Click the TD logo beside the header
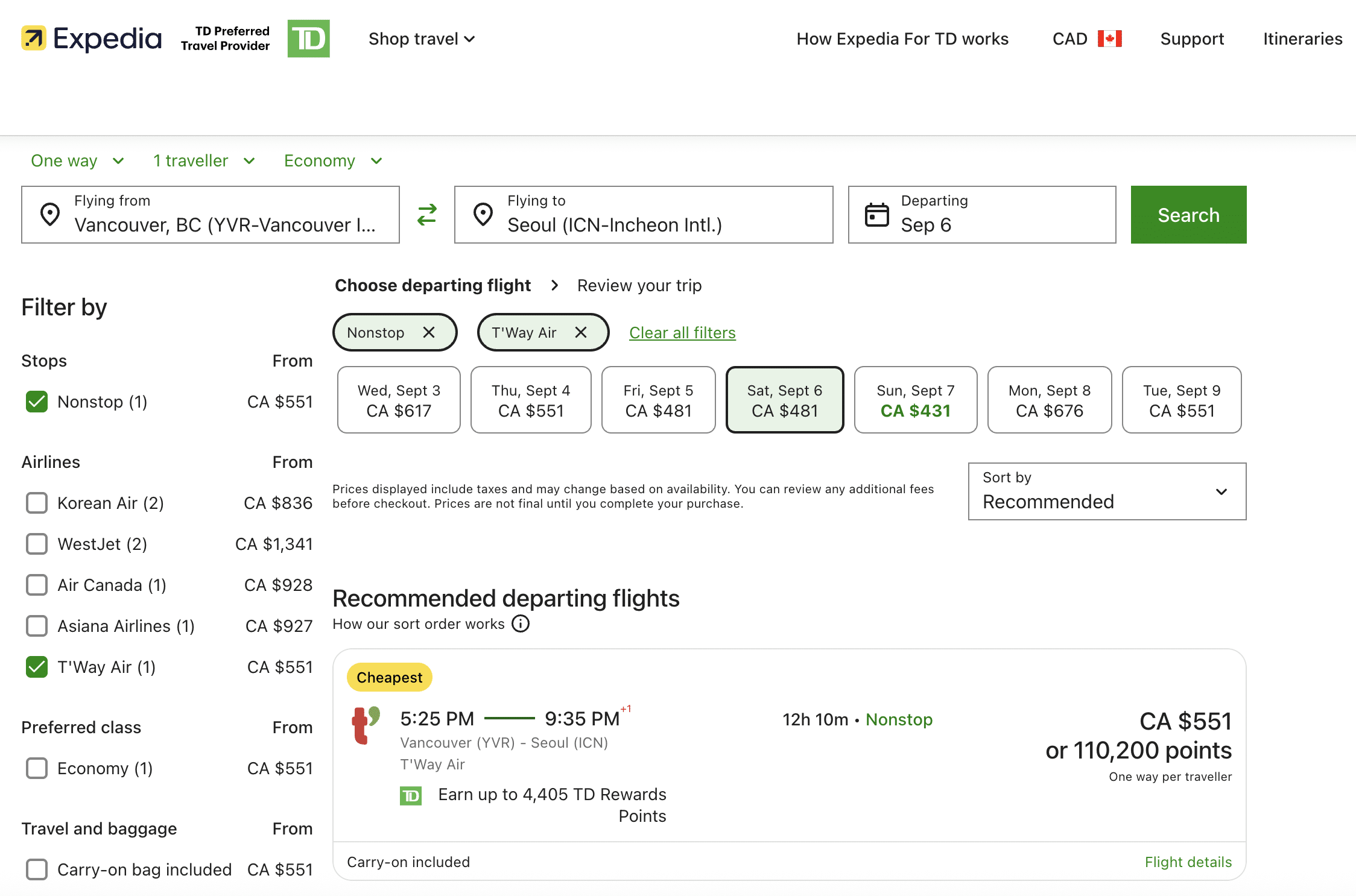Viewport: 1356px width, 896px height. click(x=309, y=39)
